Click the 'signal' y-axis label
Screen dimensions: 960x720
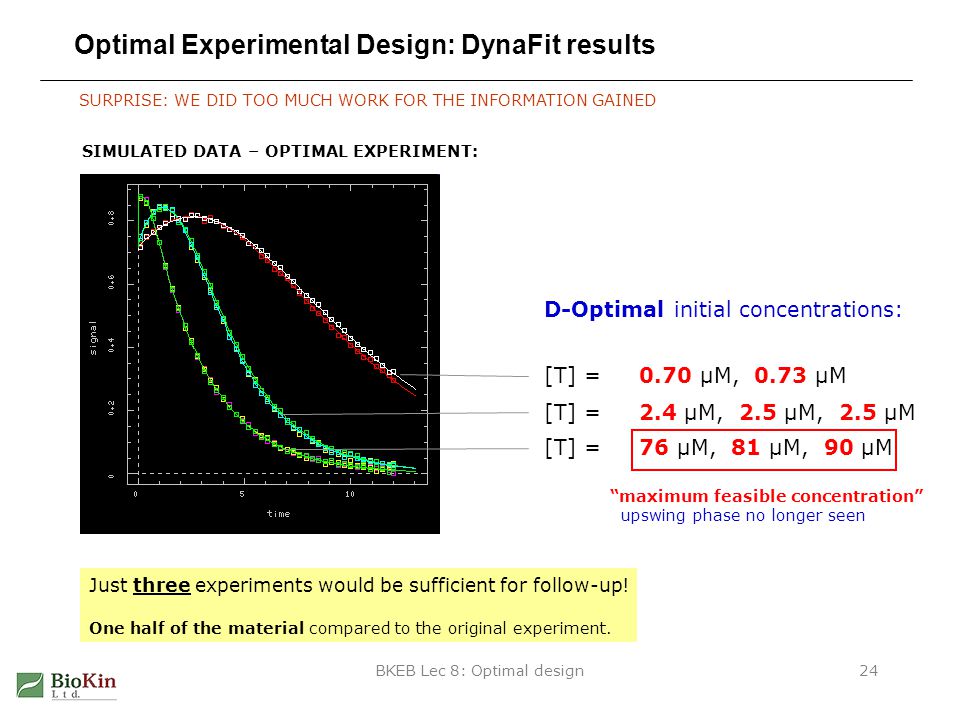(x=92, y=338)
